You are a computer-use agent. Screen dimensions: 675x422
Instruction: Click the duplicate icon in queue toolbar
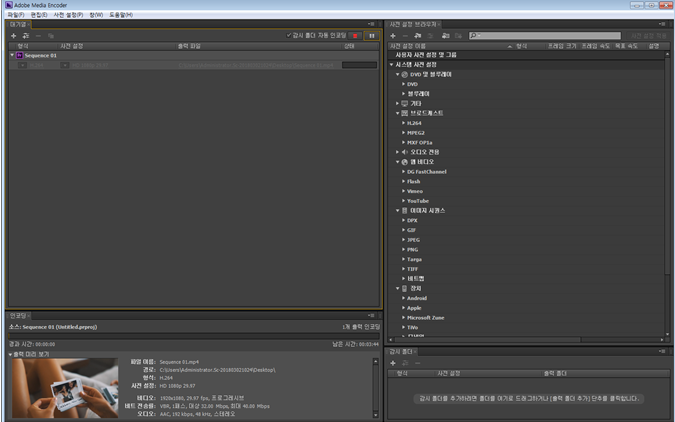click(51, 36)
